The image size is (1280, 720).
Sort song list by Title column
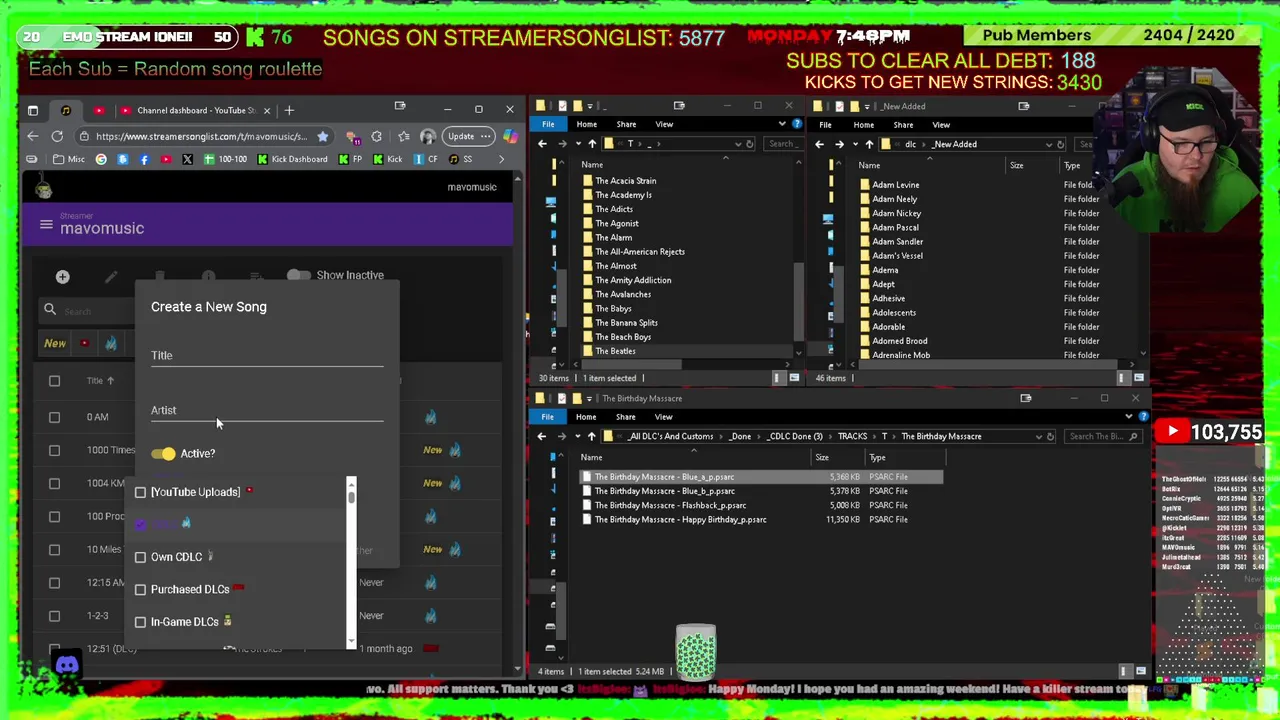pyautogui.click(x=99, y=381)
